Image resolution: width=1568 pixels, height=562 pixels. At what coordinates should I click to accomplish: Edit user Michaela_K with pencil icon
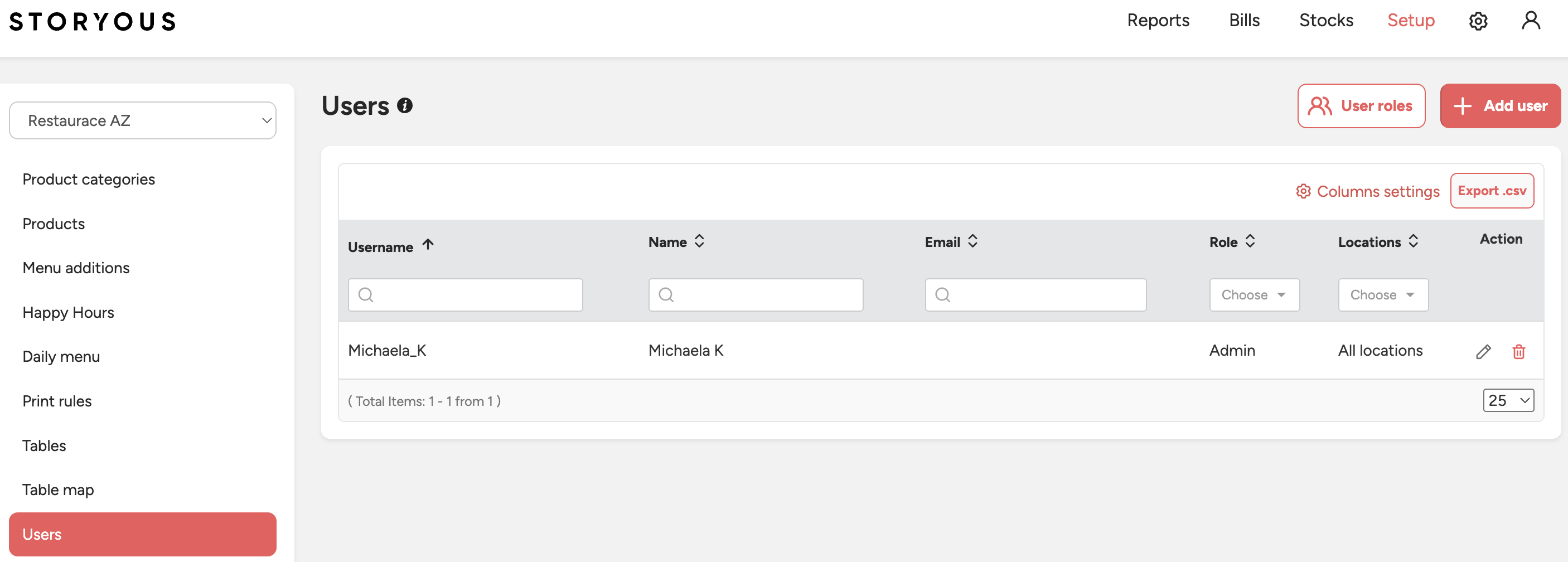(1483, 351)
